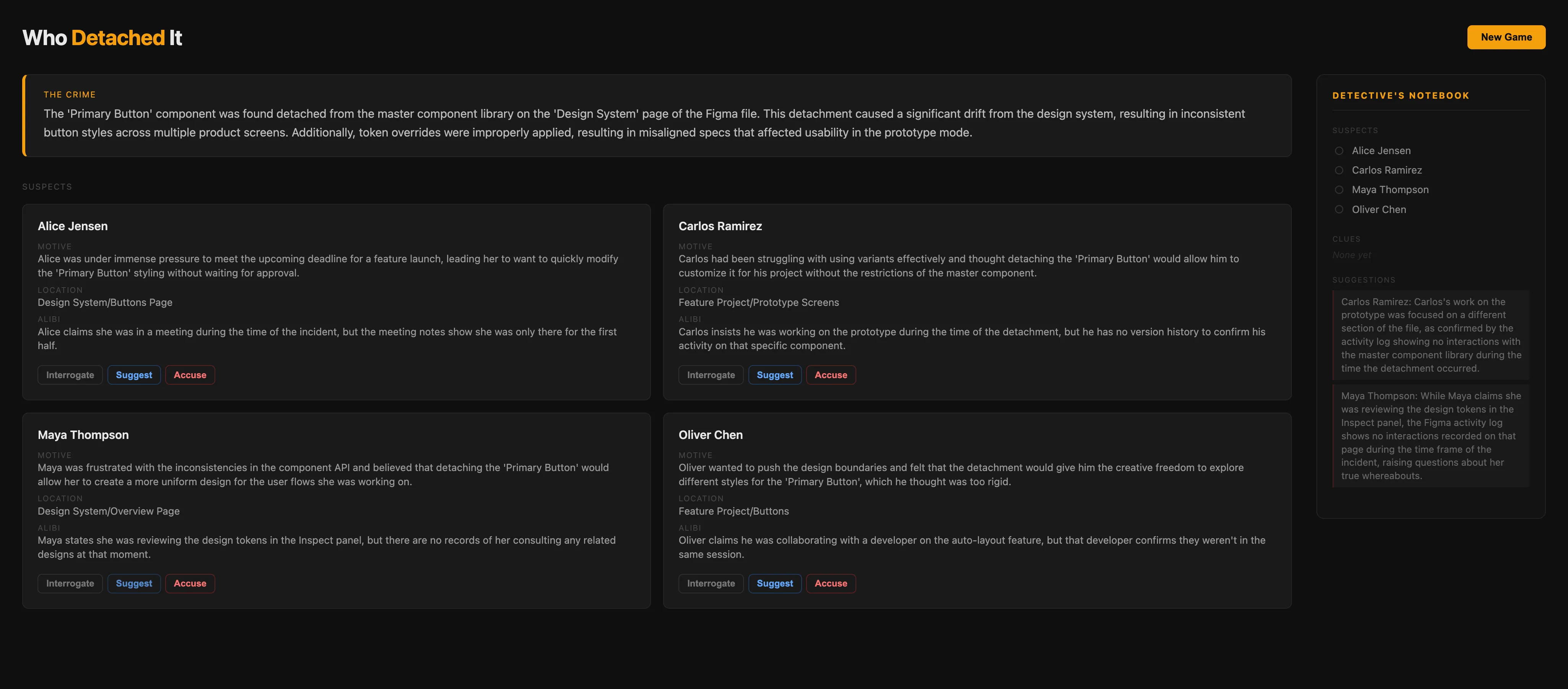Click Carlos Ramirez's motive text
Viewport: 1568px width, 689px height.
click(959, 266)
